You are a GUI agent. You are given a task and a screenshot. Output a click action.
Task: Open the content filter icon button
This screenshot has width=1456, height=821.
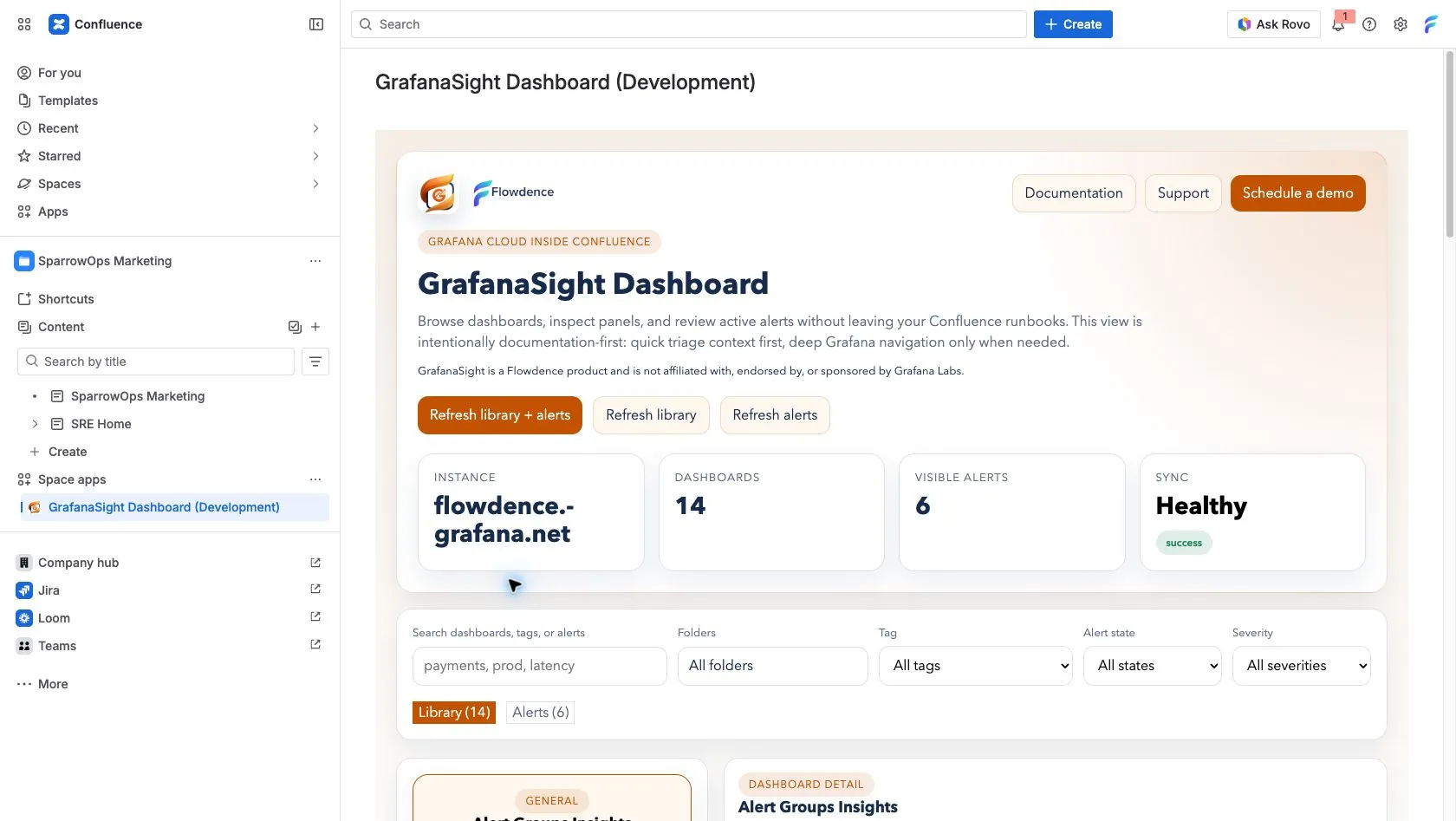(x=315, y=362)
